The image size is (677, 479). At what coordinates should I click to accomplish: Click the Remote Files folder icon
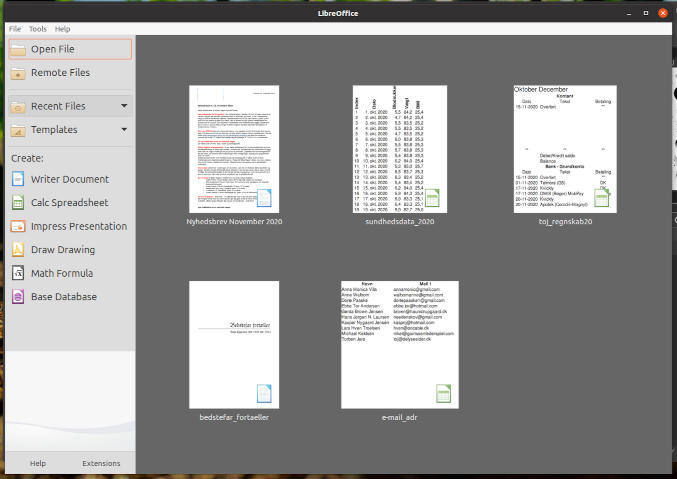(x=18, y=73)
